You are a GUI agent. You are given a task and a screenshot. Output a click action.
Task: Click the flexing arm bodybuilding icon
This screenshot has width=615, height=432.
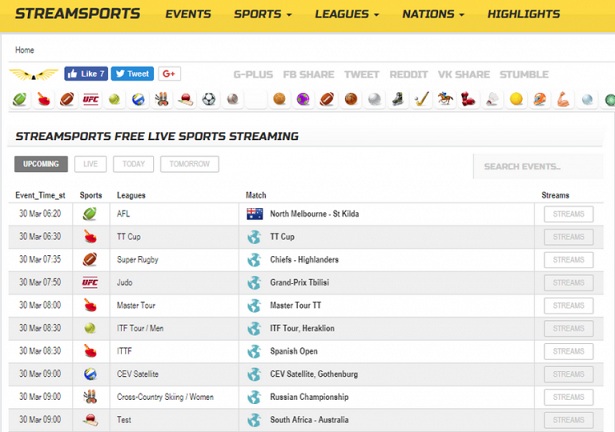(563, 99)
